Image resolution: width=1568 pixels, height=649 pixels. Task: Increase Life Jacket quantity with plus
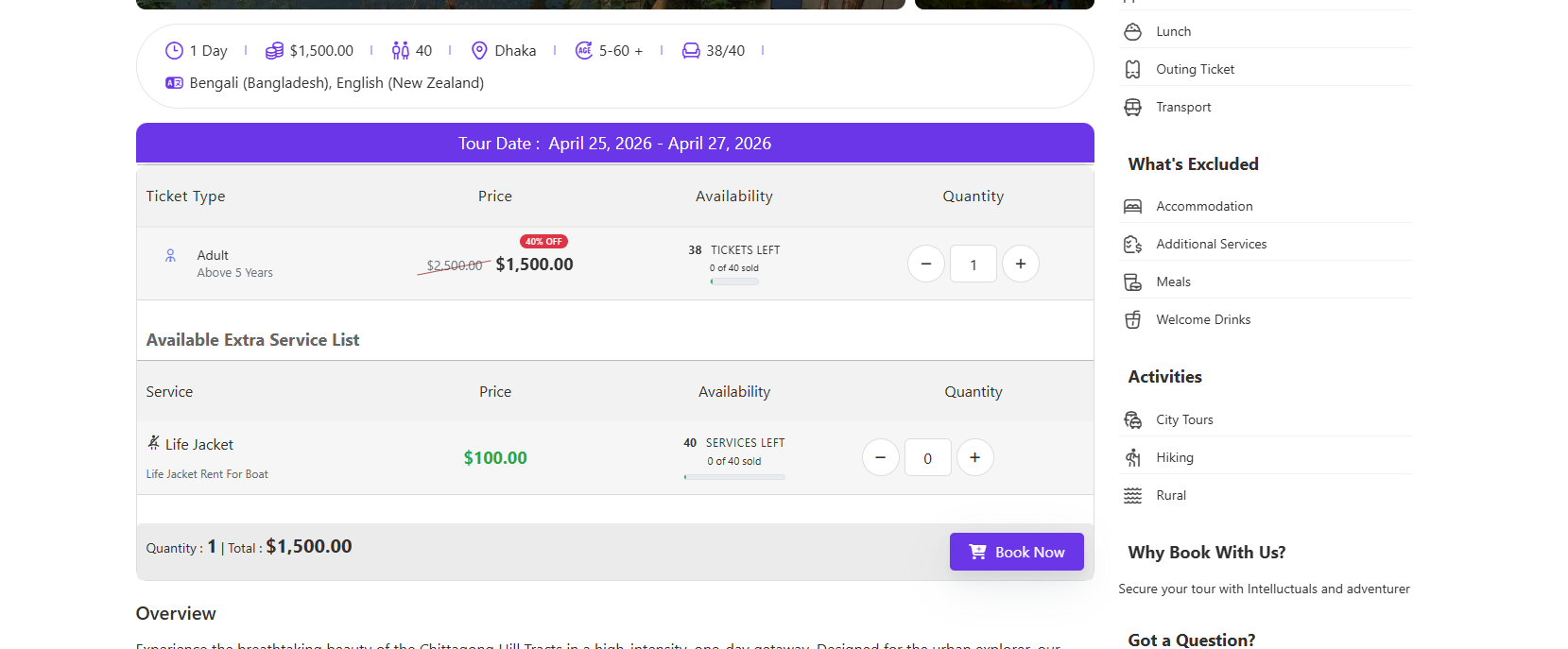pos(975,457)
